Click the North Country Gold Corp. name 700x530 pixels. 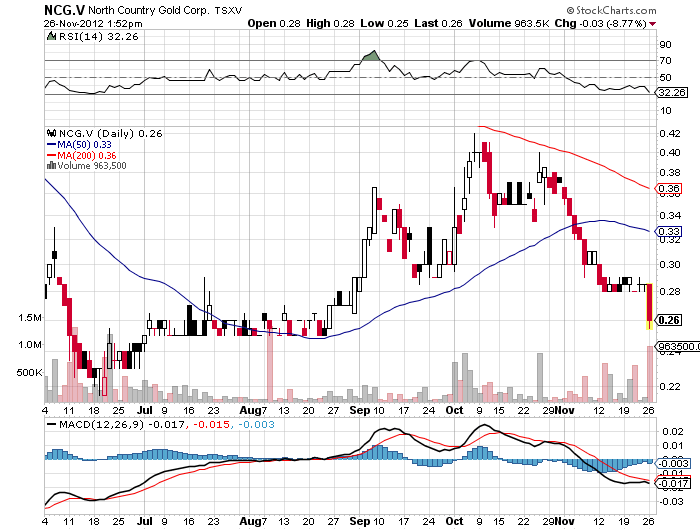point(148,10)
